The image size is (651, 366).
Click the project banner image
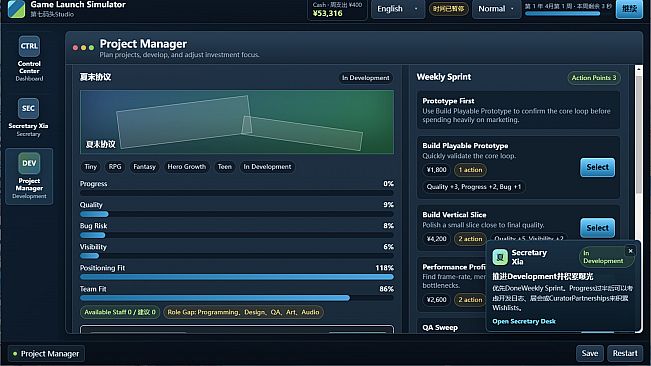tap(237, 122)
